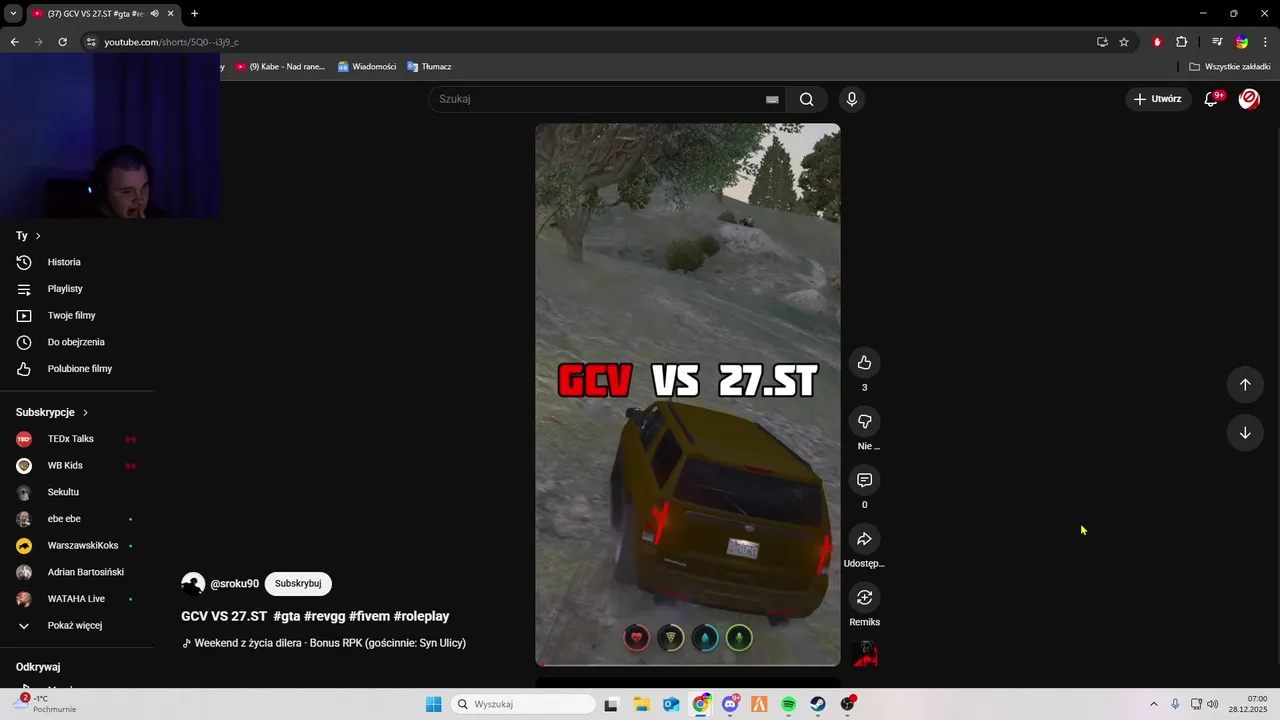This screenshot has height=720, width=1280.
Task: Dislike the short with thumbs-down icon
Action: [x=864, y=421]
